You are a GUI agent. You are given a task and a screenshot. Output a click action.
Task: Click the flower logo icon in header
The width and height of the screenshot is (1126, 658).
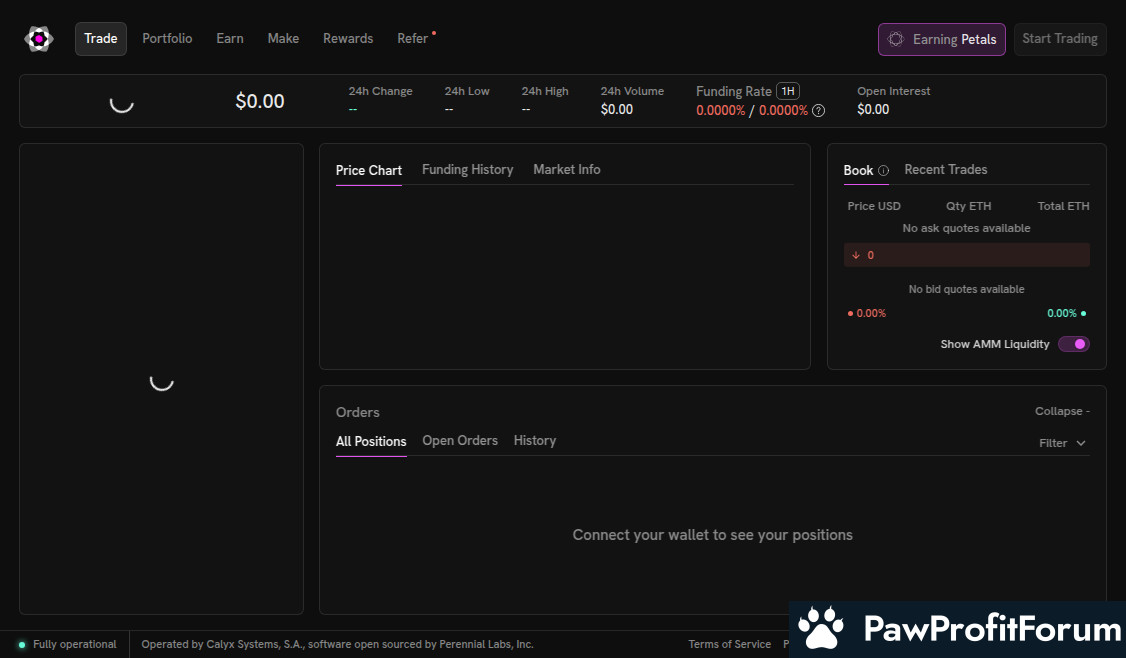click(38, 39)
